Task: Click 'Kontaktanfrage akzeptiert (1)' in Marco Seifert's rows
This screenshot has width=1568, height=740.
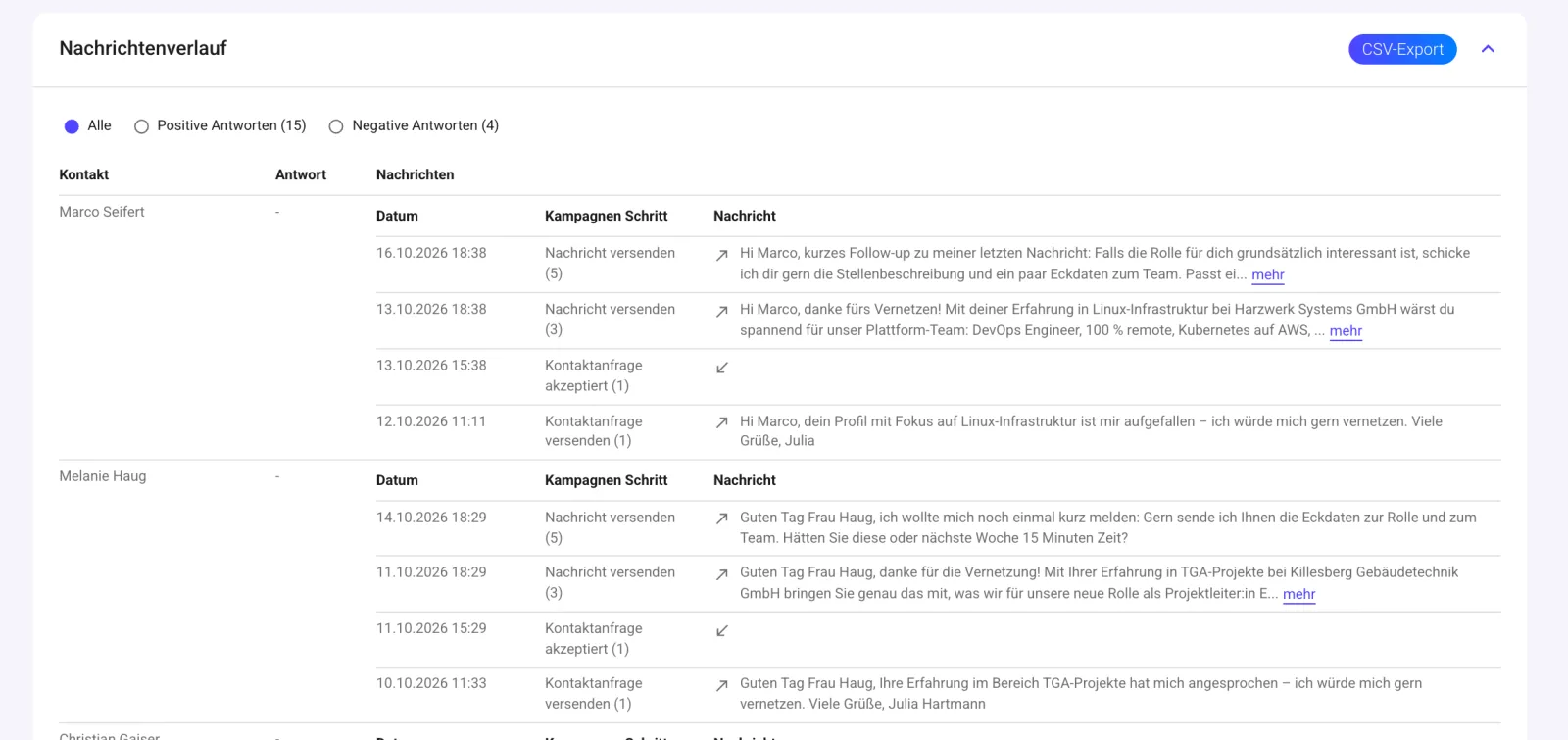Action: click(x=594, y=375)
